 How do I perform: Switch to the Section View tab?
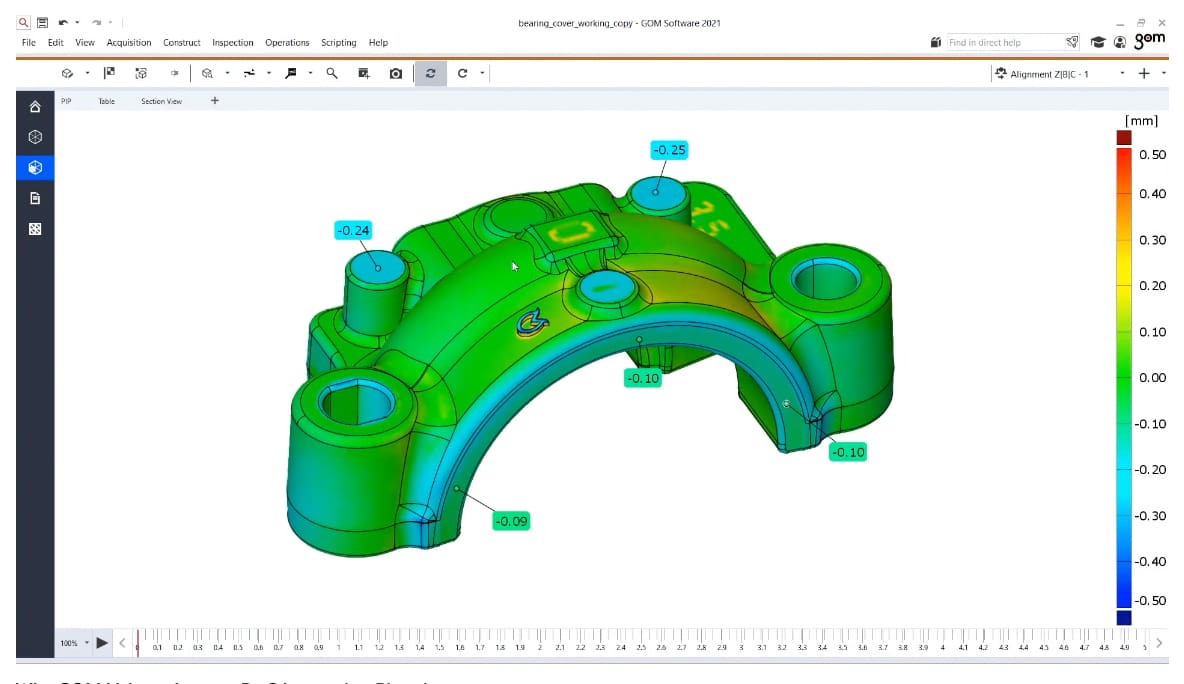click(161, 101)
